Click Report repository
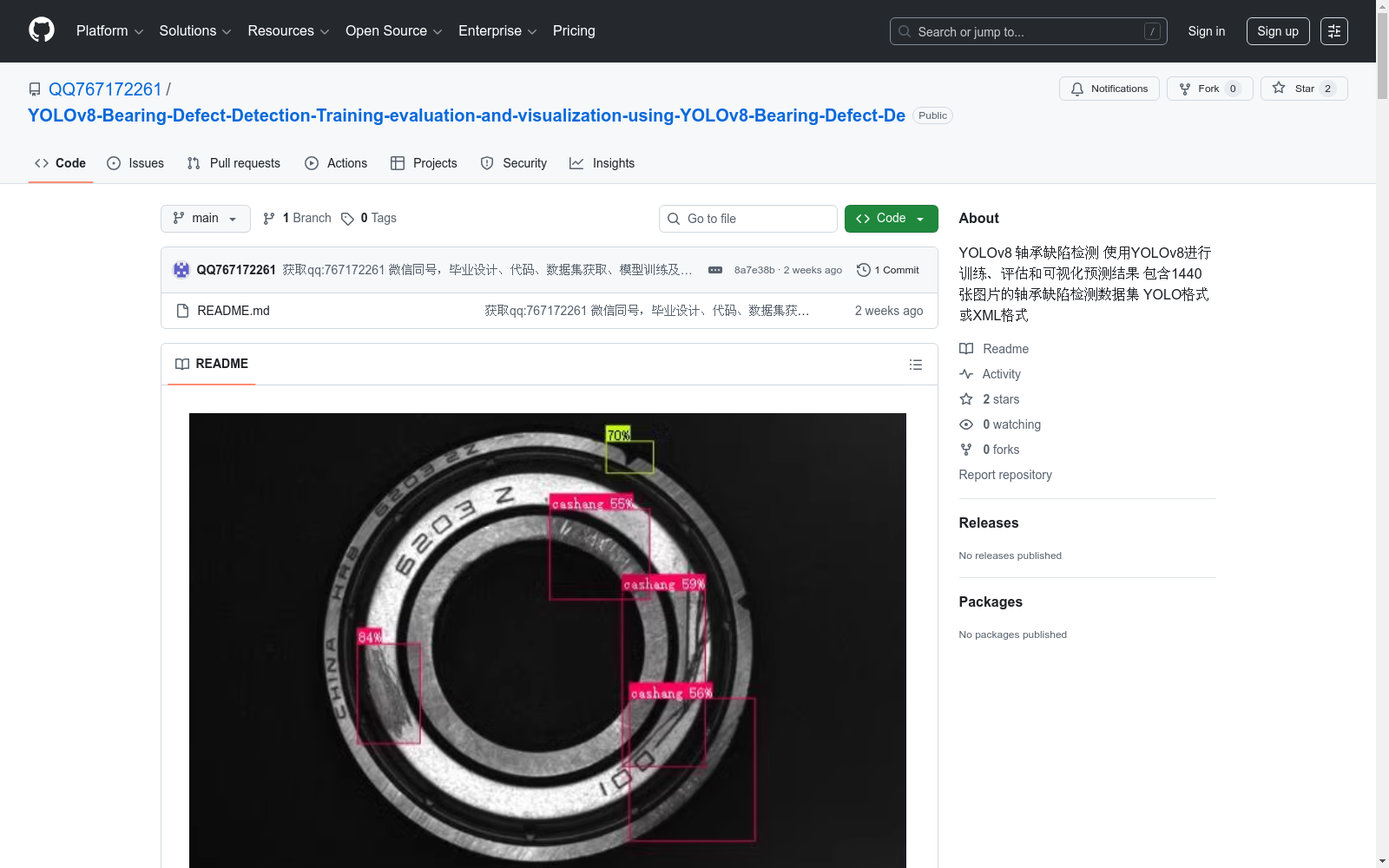1389x868 pixels. [x=1005, y=475]
